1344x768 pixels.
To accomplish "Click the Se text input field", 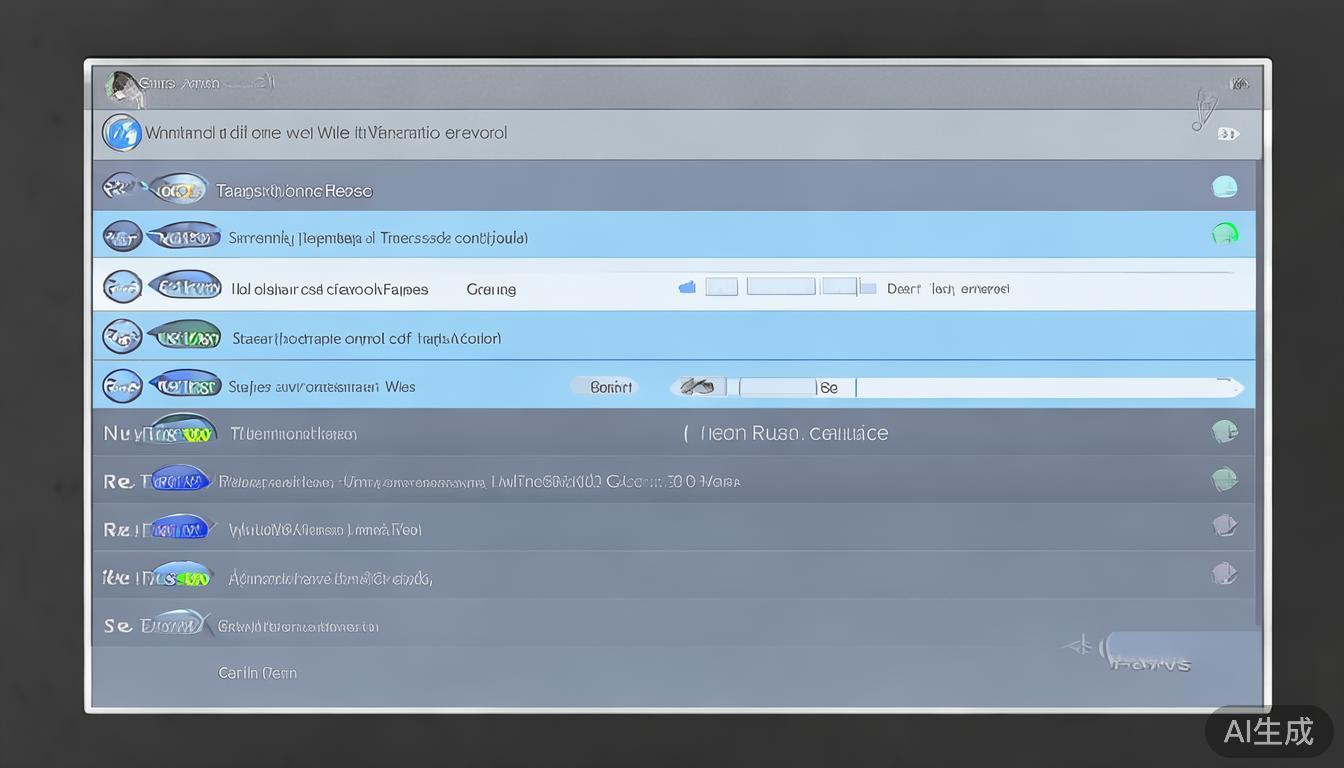I will point(1040,387).
